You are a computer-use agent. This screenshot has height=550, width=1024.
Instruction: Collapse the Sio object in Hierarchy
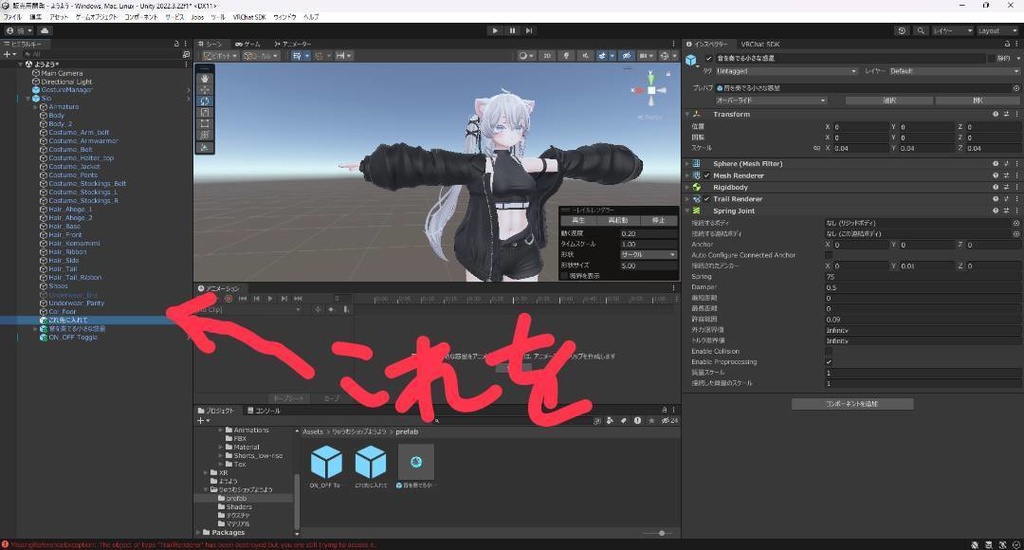click(x=27, y=99)
